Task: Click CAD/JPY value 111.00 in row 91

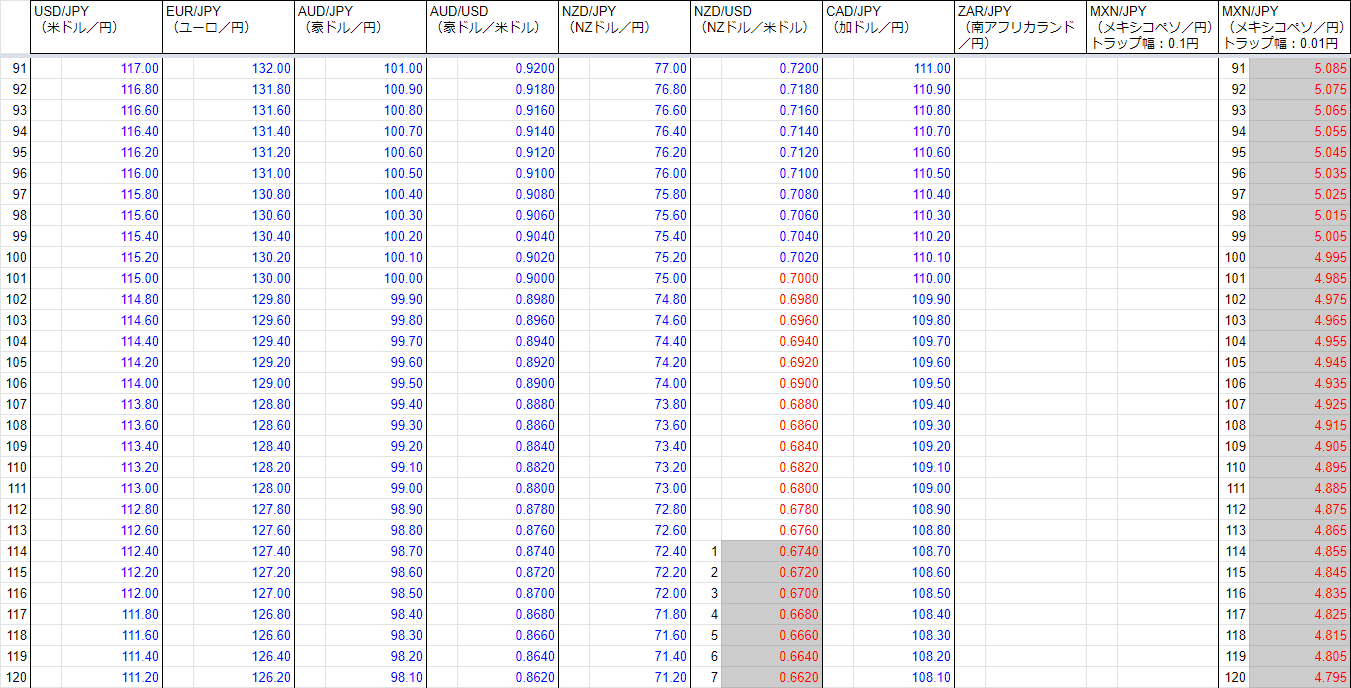Action: pyautogui.click(x=902, y=68)
